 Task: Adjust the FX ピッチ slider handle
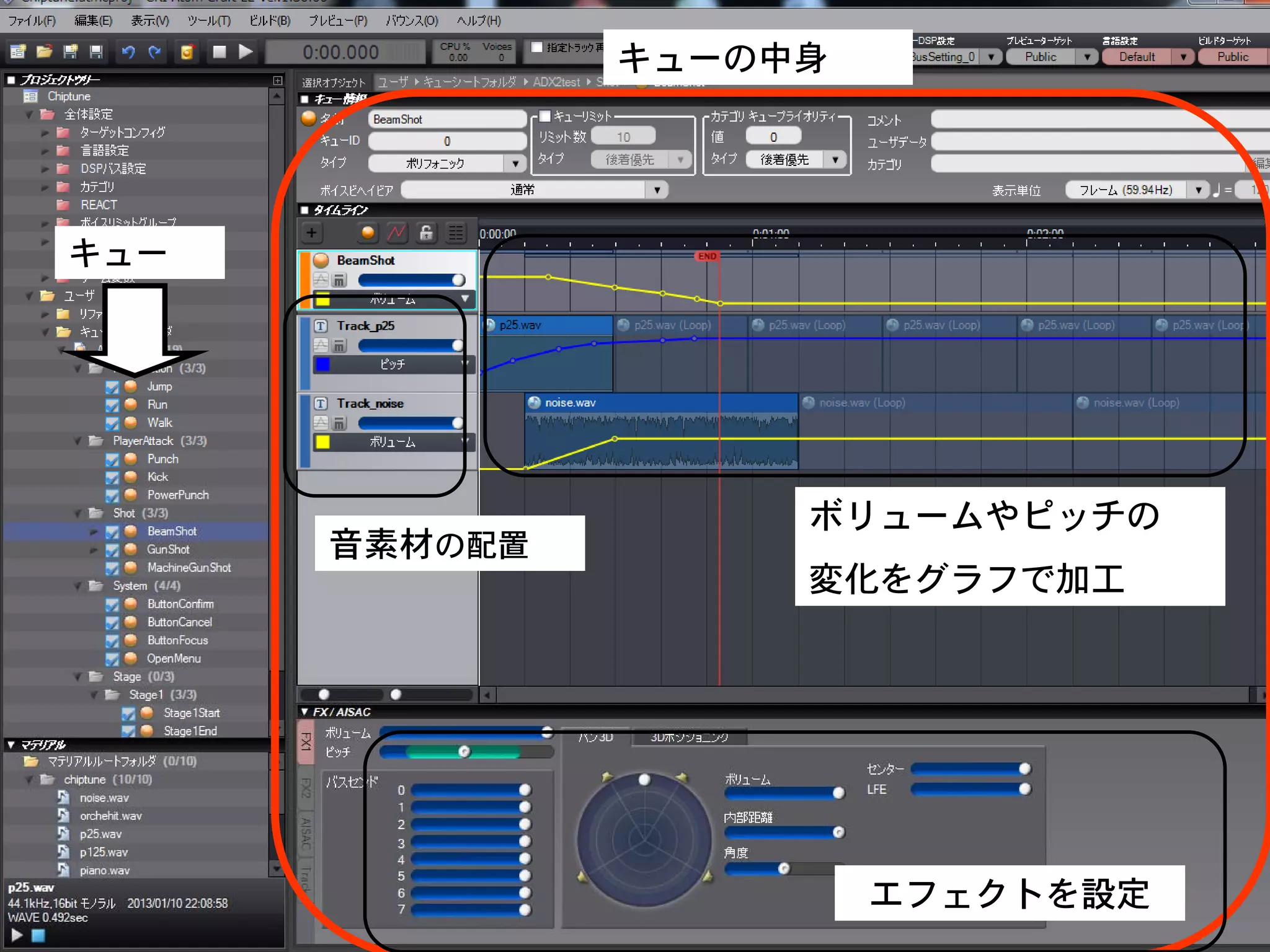point(464,752)
